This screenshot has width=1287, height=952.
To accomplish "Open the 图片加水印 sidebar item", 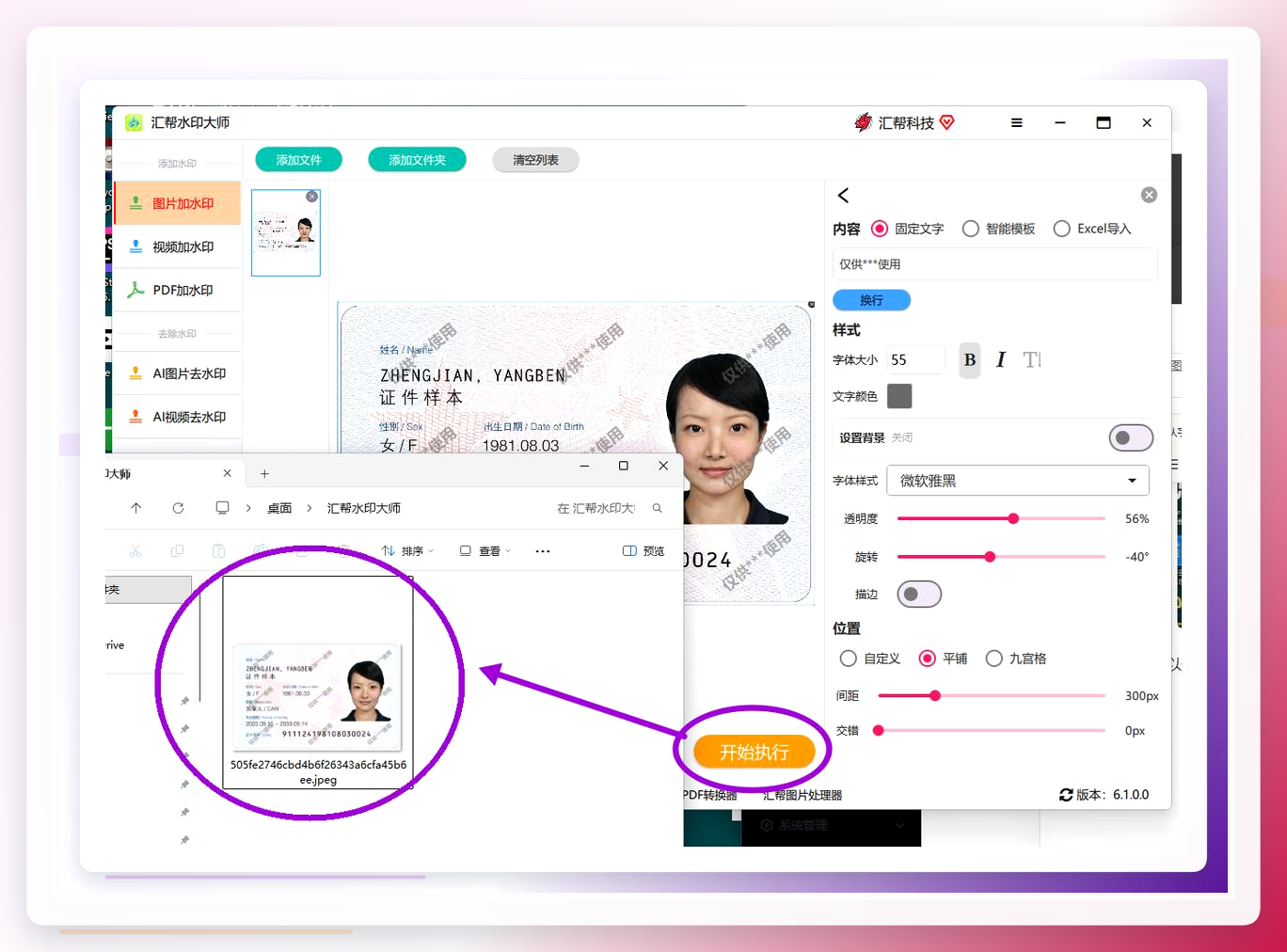I will pos(178,203).
